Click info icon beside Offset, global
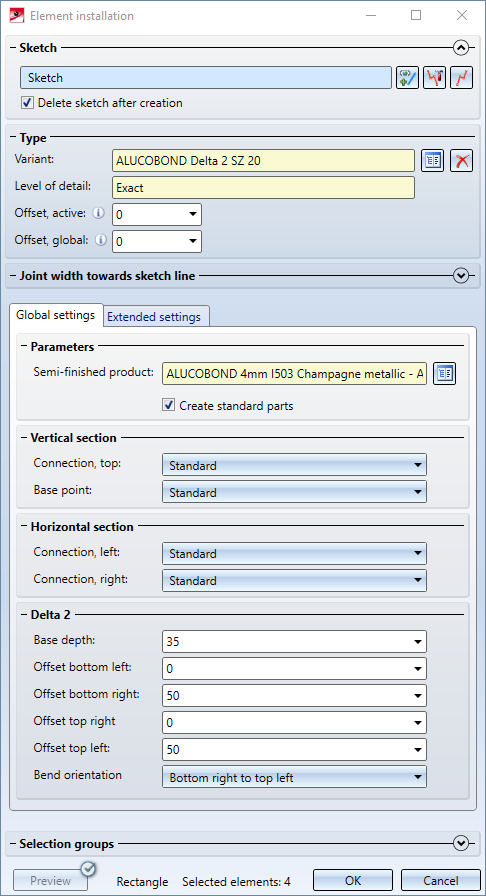 (x=101, y=241)
